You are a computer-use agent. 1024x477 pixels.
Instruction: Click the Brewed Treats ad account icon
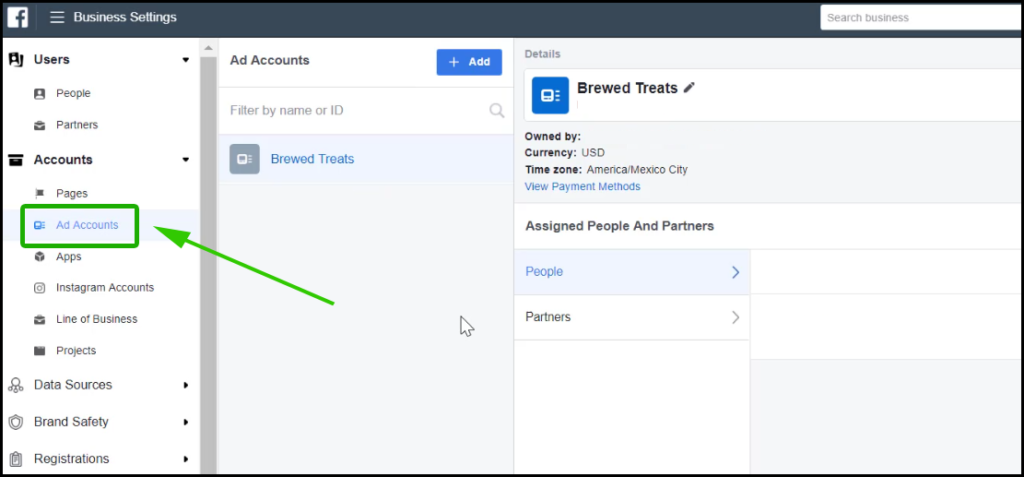(x=244, y=159)
